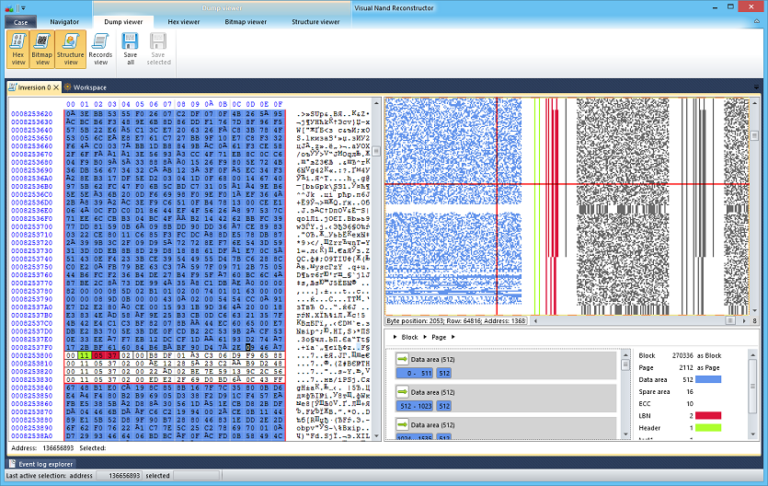The height and width of the screenshot is (486, 768).
Task: Click the '0 - 511' range button
Action: (x=414, y=373)
